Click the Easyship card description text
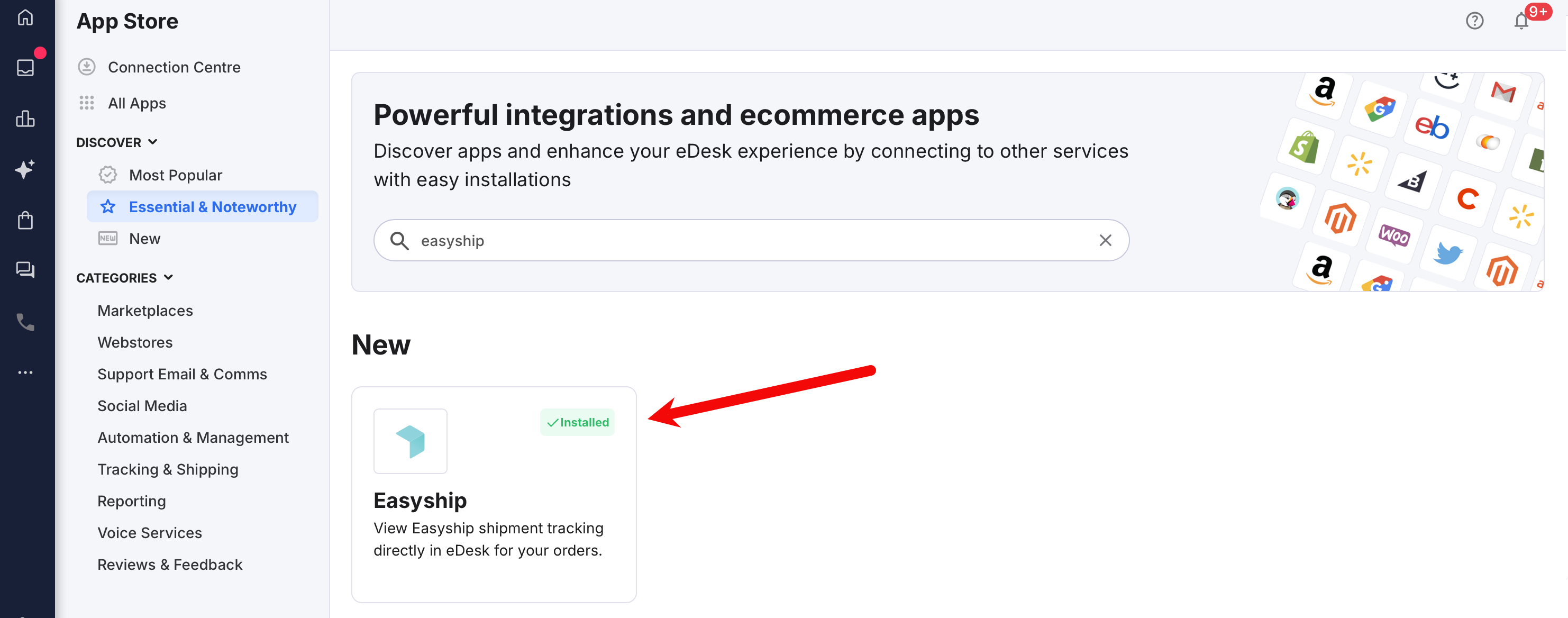1568x618 pixels. 488,540
